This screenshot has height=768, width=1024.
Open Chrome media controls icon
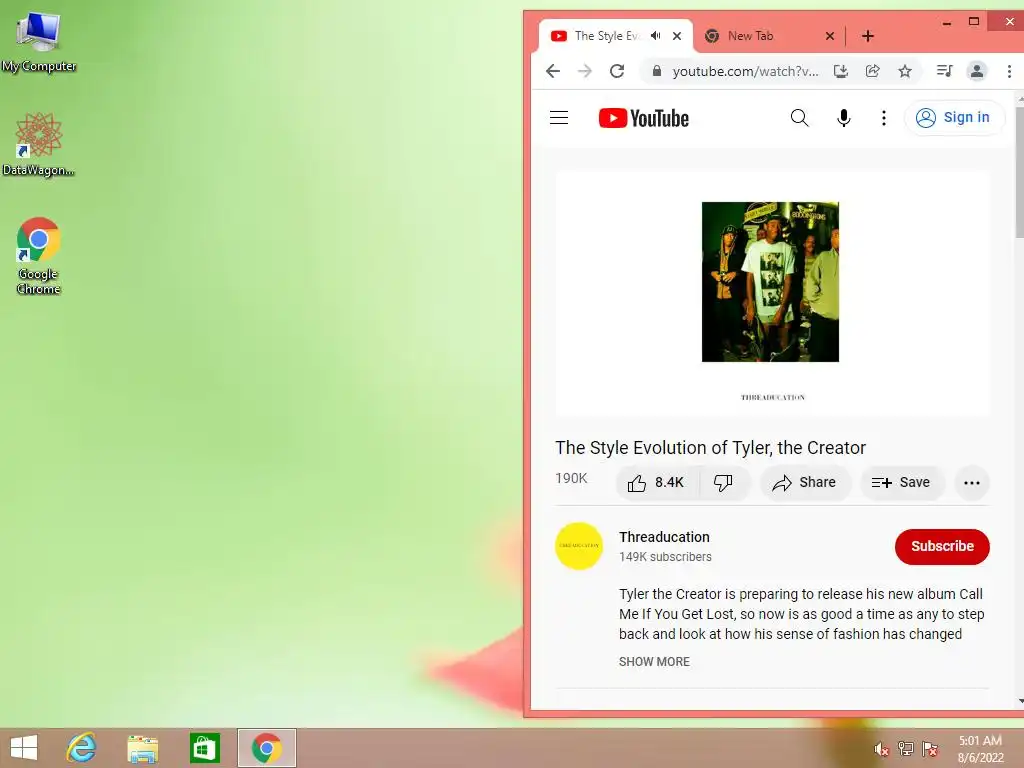click(944, 71)
